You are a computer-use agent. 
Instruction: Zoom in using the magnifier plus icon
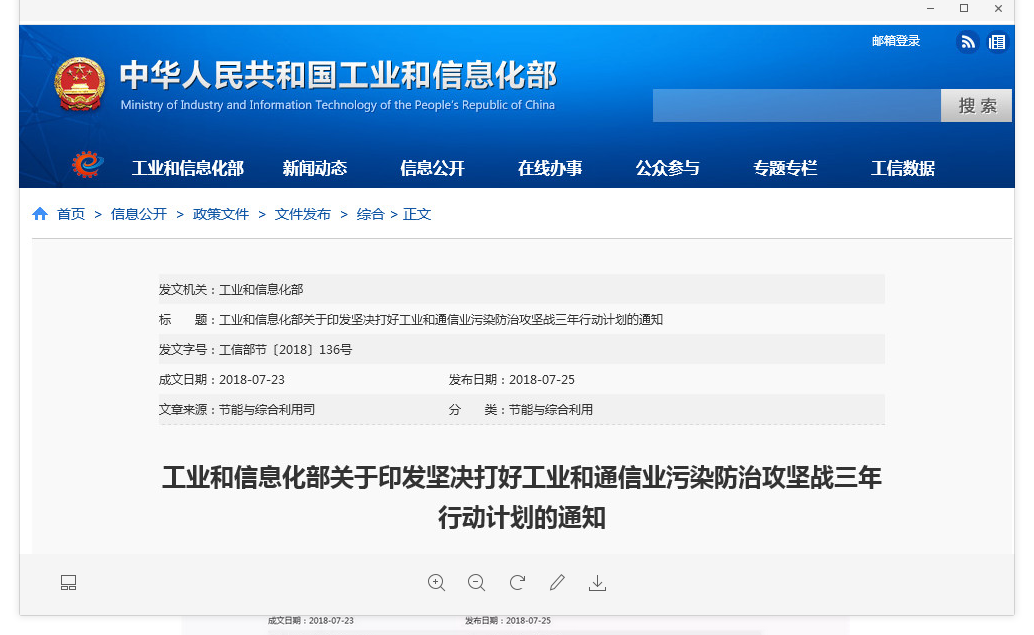[x=437, y=583]
